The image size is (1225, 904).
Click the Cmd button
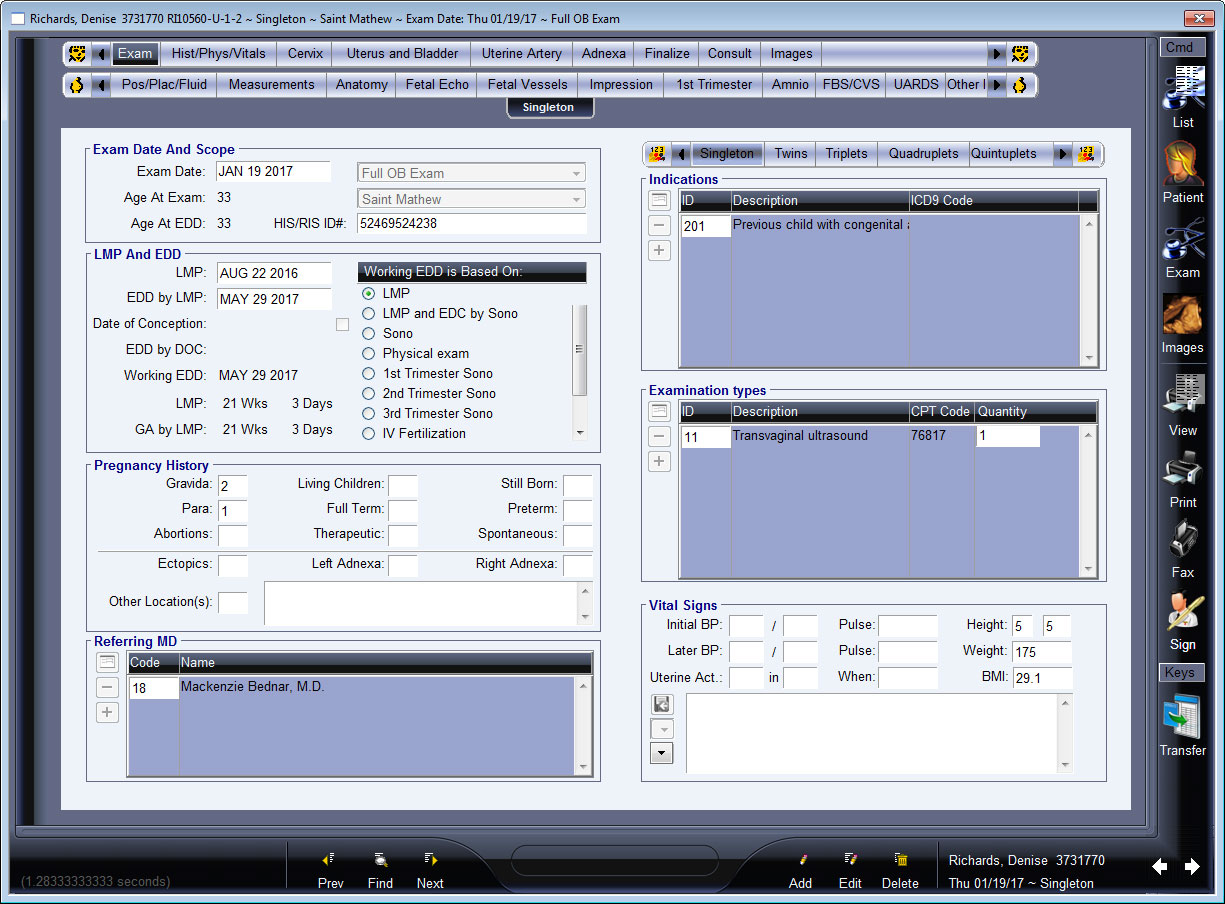click(1182, 47)
